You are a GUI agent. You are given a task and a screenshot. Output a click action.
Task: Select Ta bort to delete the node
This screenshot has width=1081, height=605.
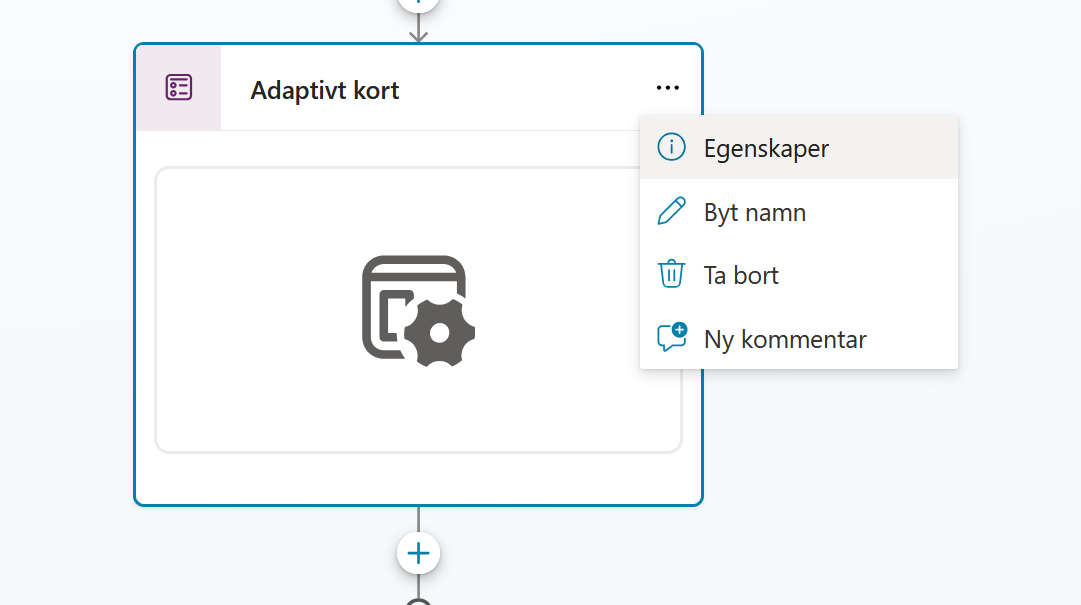click(798, 275)
